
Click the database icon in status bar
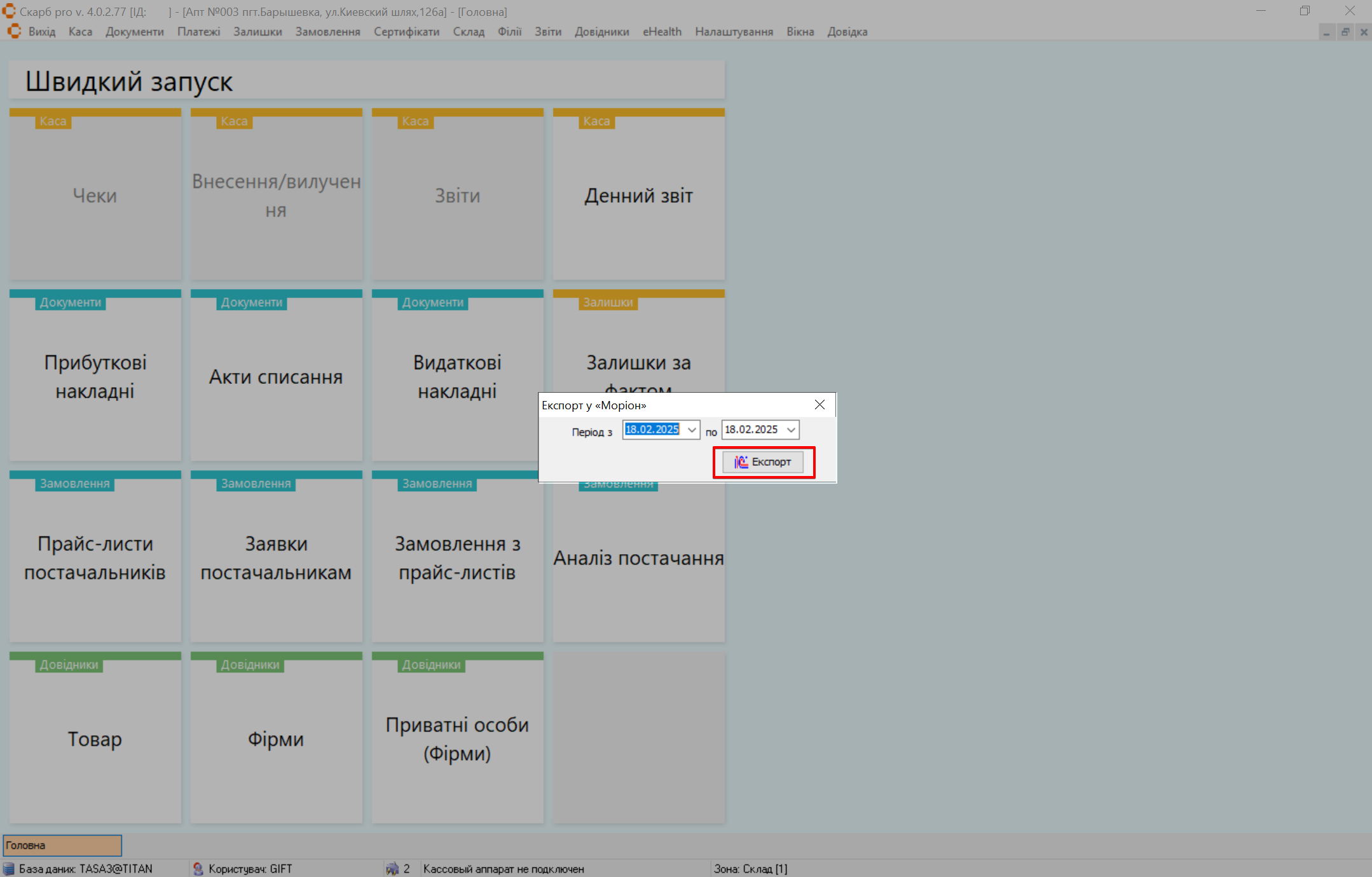[x=9, y=869]
